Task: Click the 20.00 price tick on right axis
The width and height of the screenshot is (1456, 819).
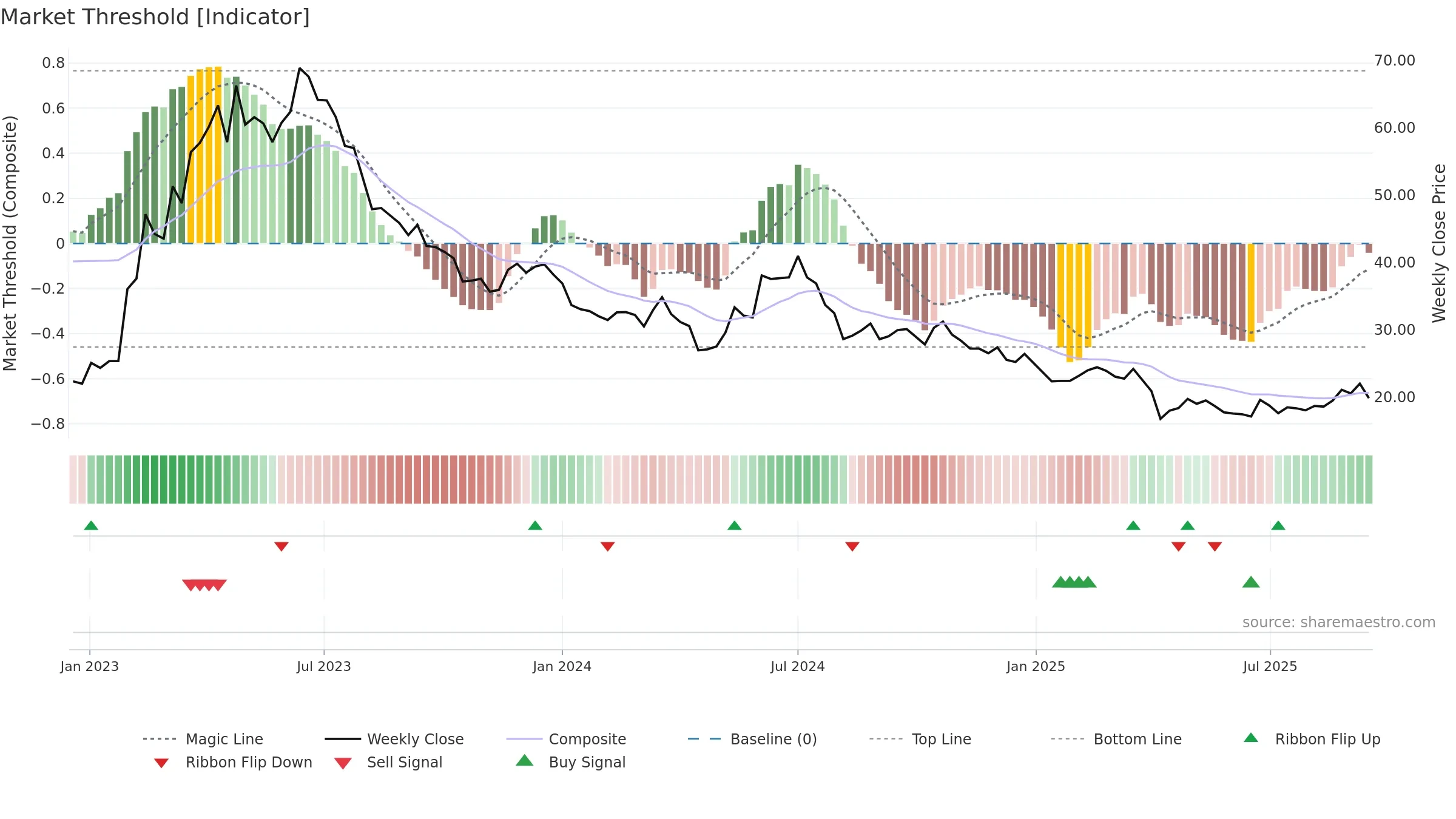Action: click(1395, 397)
